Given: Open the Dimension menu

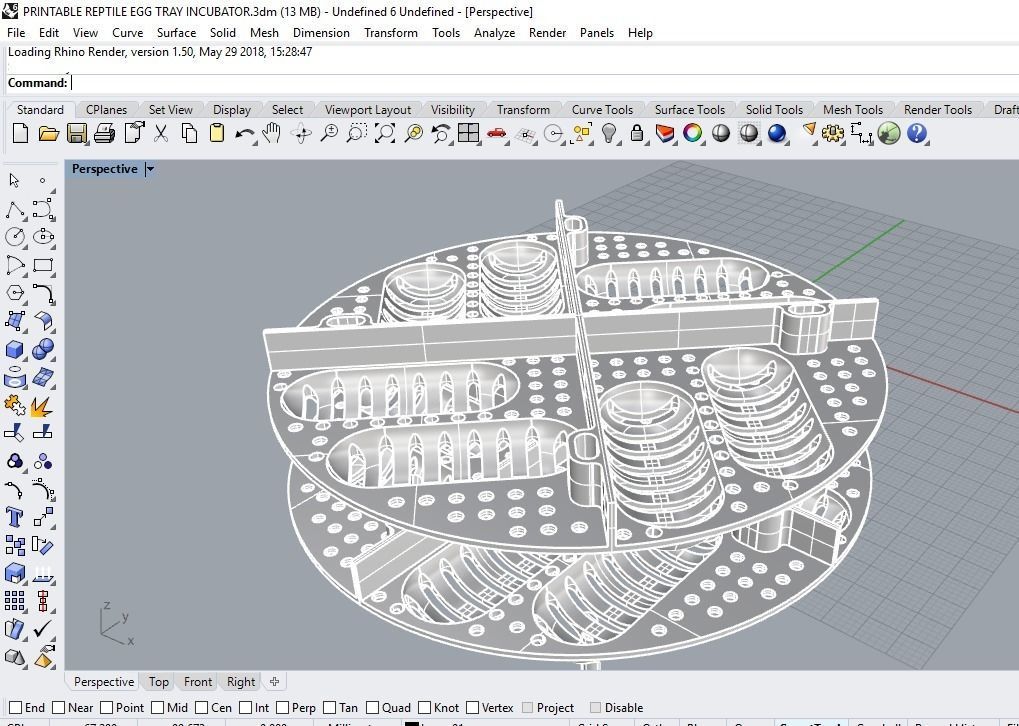Looking at the screenshot, I should coord(321,32).
